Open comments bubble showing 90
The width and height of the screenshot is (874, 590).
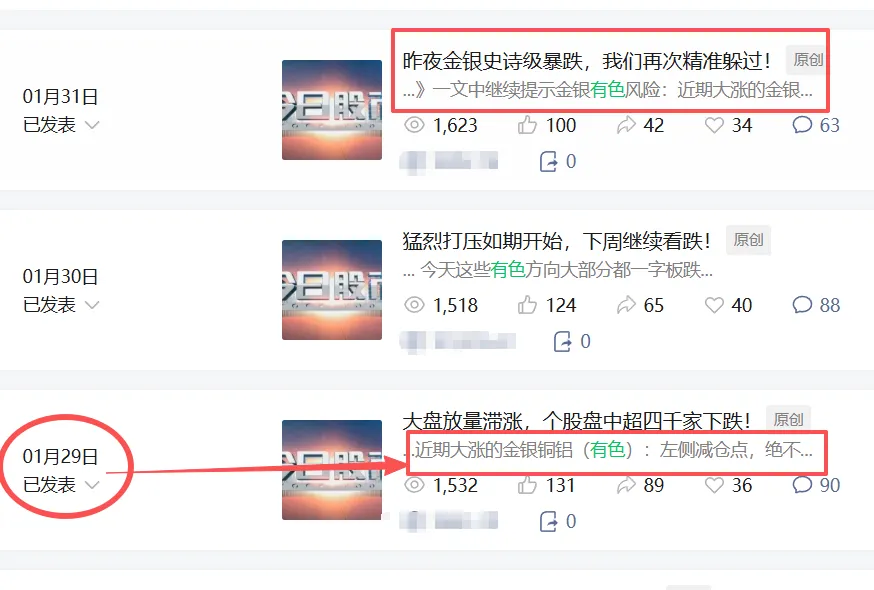(802, 485)
